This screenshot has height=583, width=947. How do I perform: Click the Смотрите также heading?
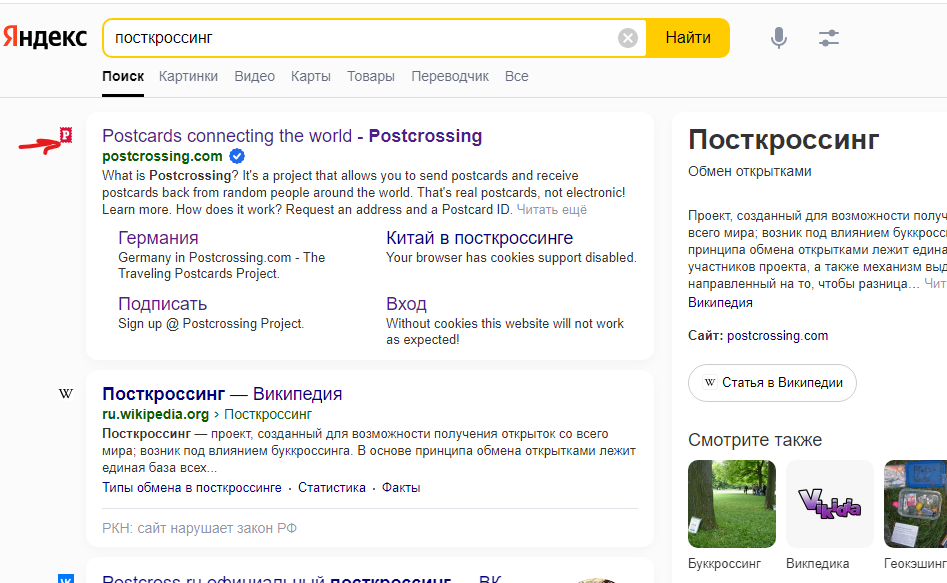click(x=755, y=440)
